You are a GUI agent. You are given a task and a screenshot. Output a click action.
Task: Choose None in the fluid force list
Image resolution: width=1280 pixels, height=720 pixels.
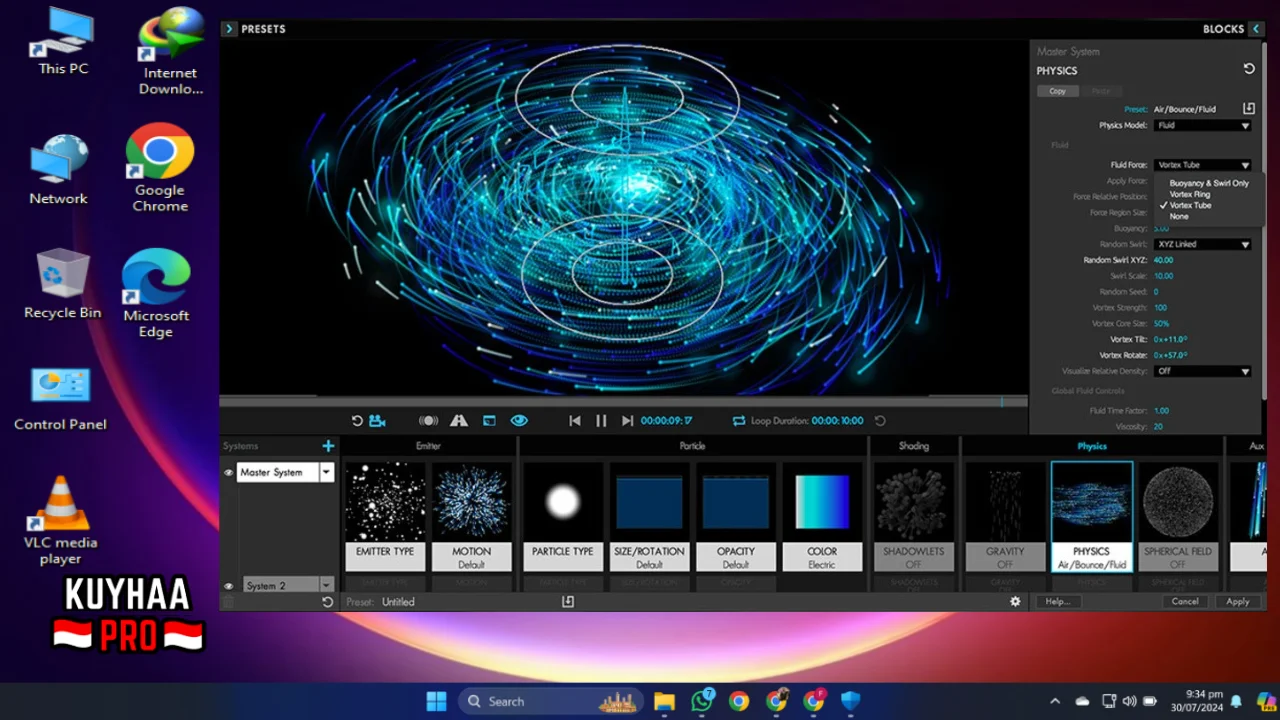coord(1179,216)
